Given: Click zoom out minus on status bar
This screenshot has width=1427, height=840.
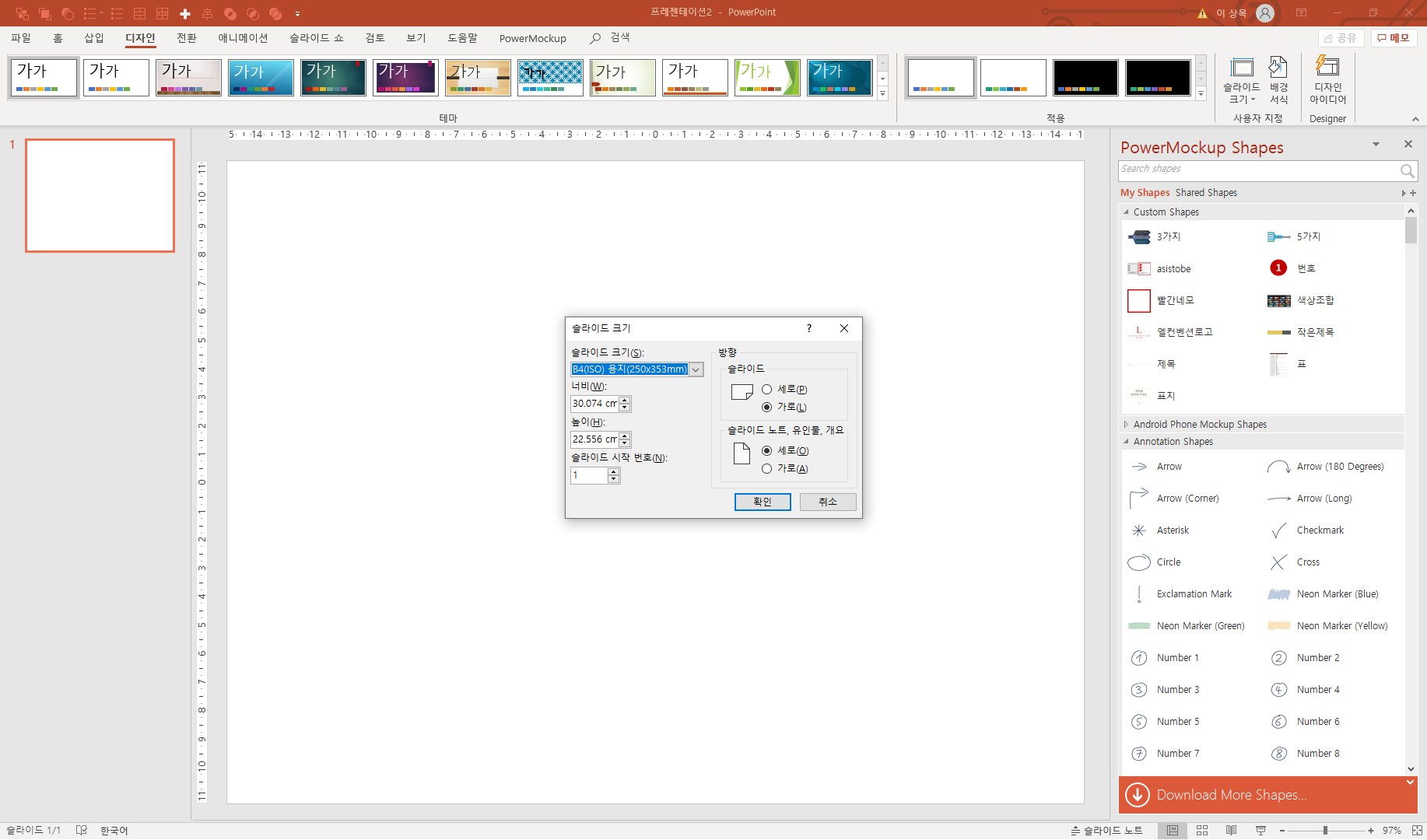Looking at the screenshot, I should click(x=1282, y=831).
